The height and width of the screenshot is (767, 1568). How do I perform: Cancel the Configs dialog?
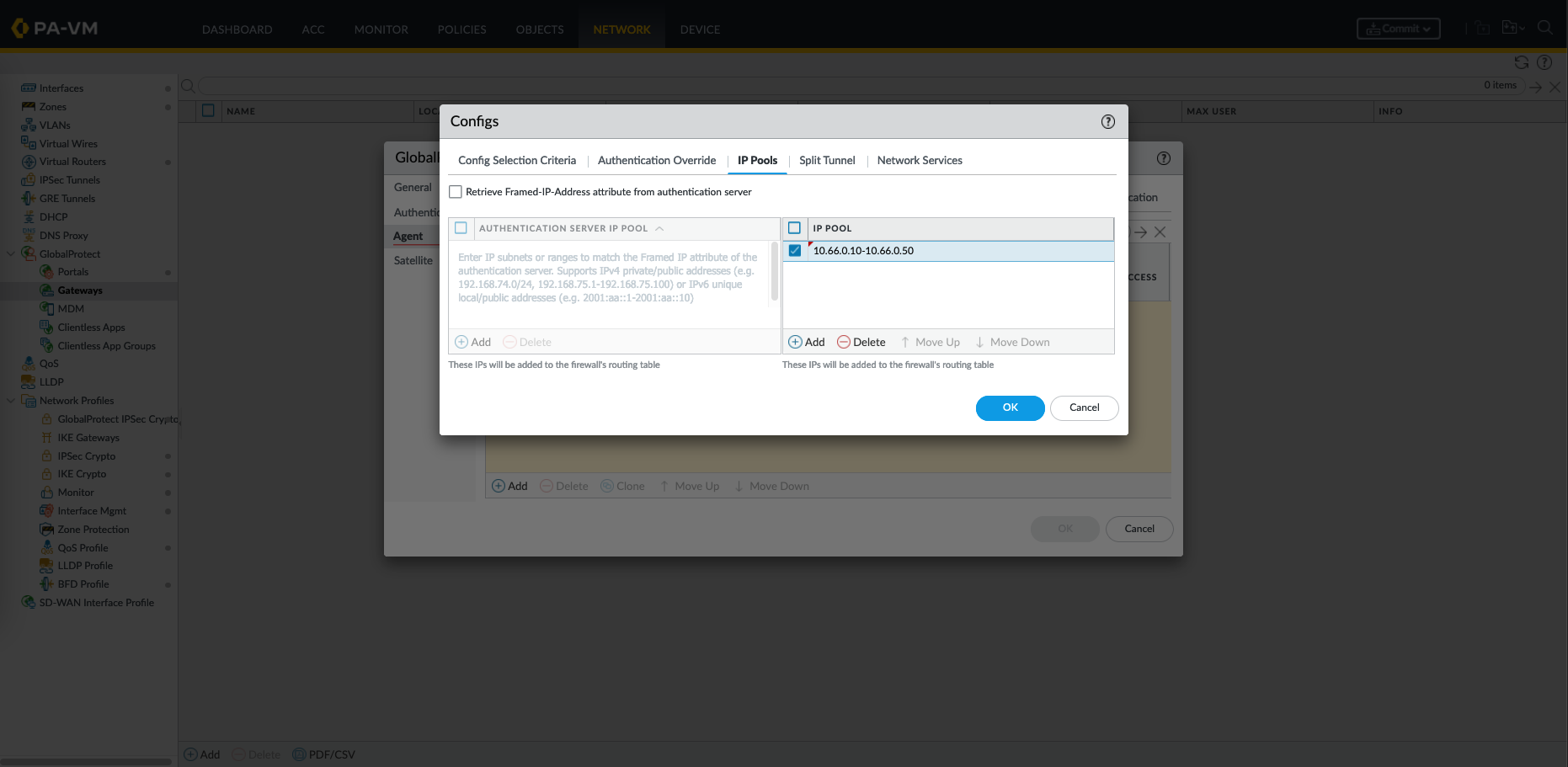click(1084, 407)
